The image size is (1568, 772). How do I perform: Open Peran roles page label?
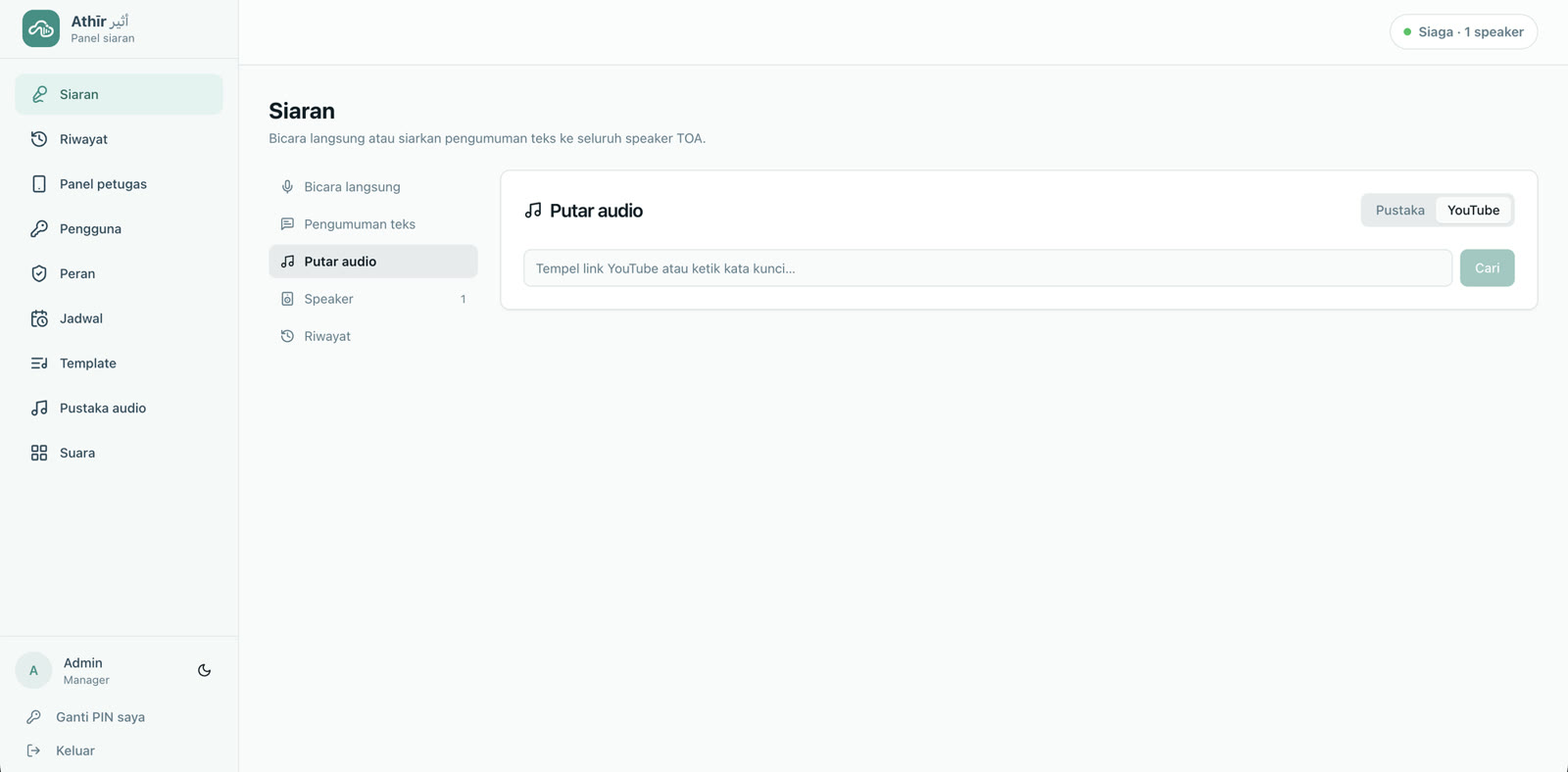click(x=77, y=273)
